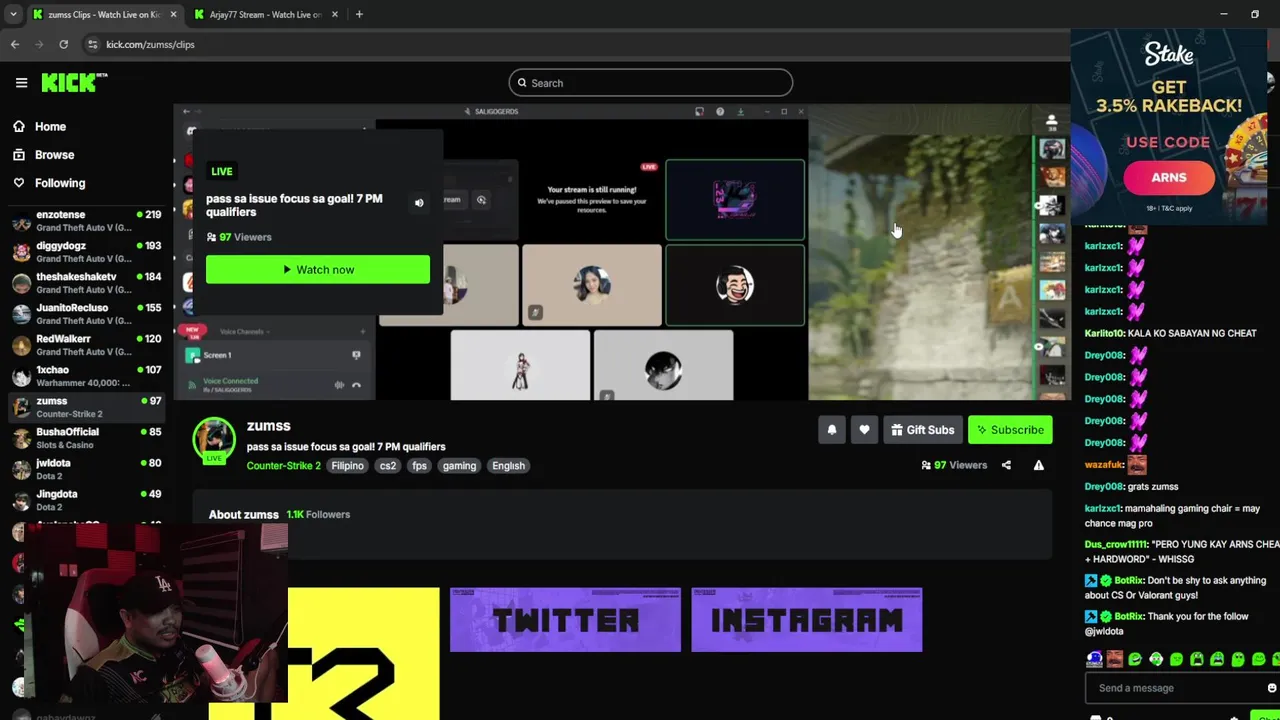This screenshot has width=1280, height=720.
Task: Go back in browser history
Action: coord(15,44)
